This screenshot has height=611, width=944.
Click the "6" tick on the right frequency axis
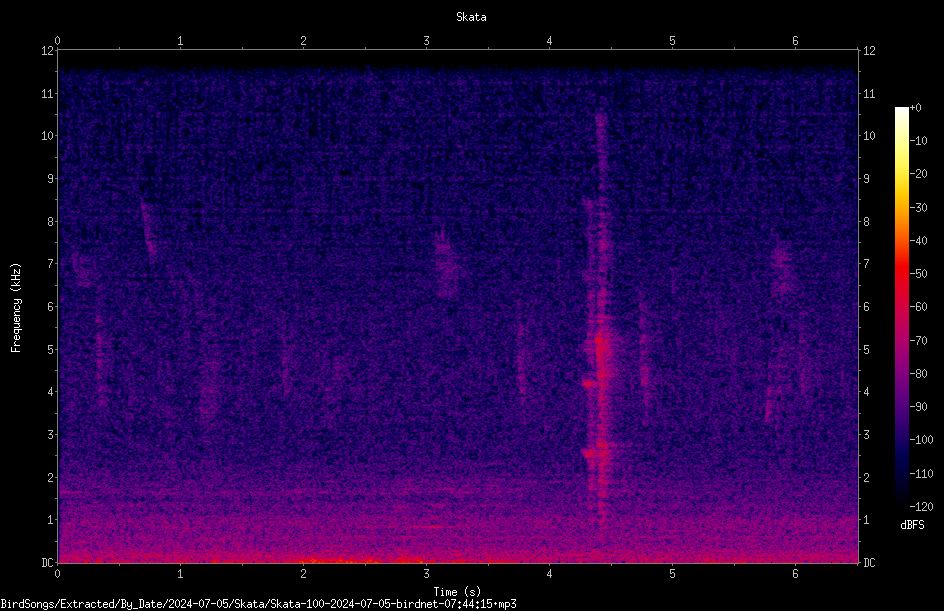click(866, 306)
